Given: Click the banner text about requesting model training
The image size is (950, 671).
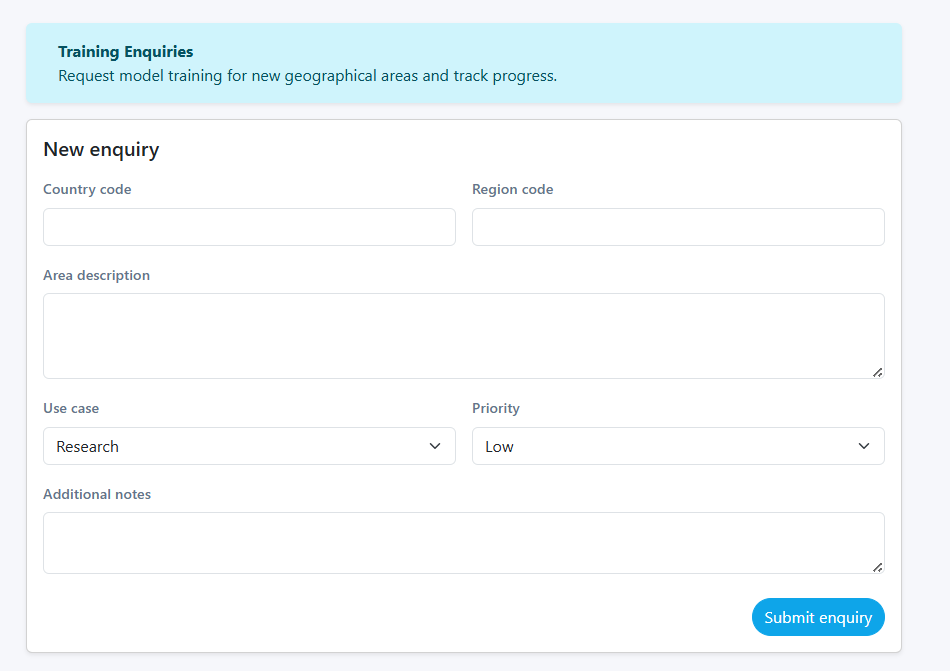Looking at the screenshot, I should [x=307, y=76].
